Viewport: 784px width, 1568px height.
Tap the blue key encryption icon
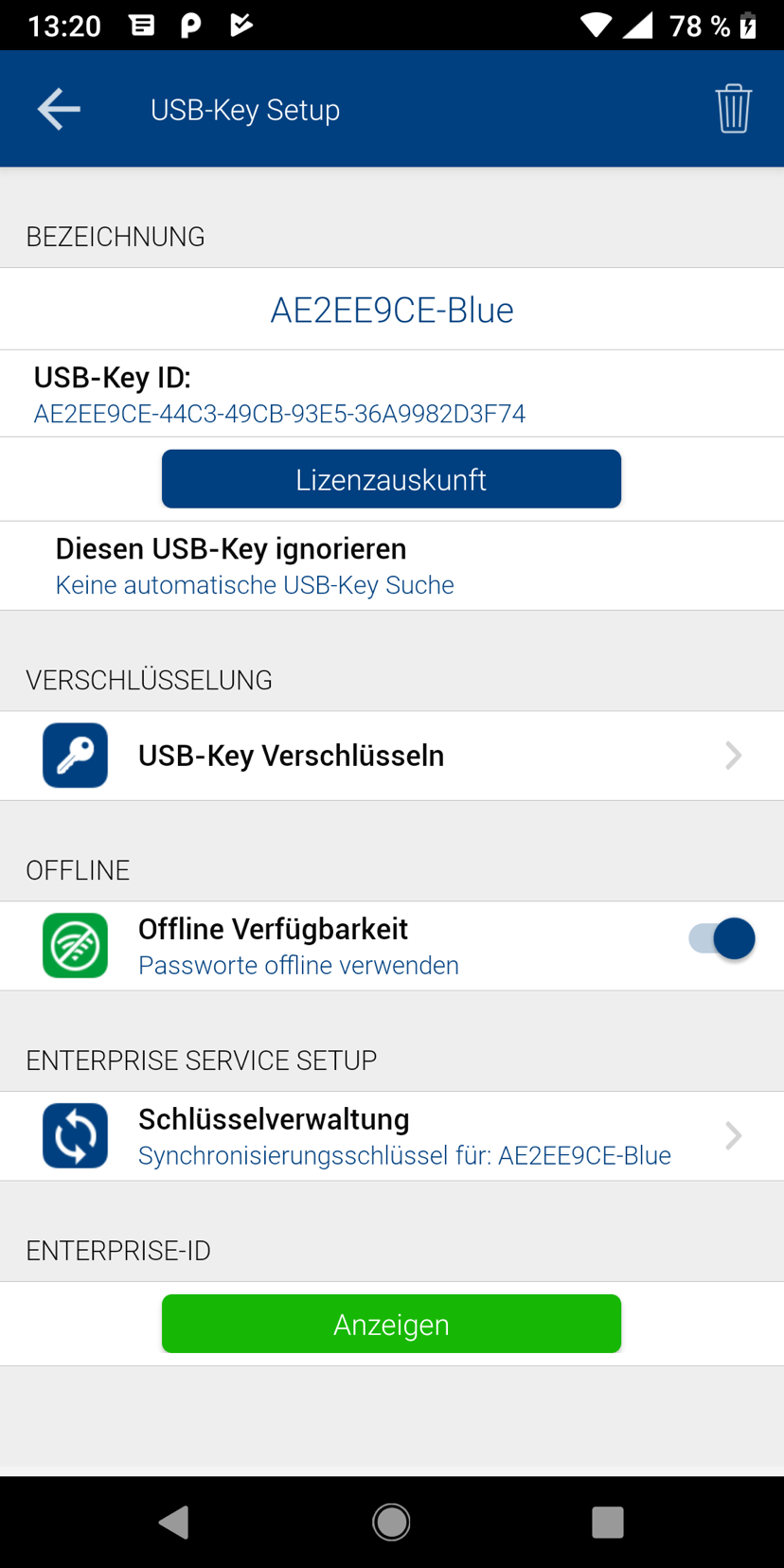pos(75,756)
